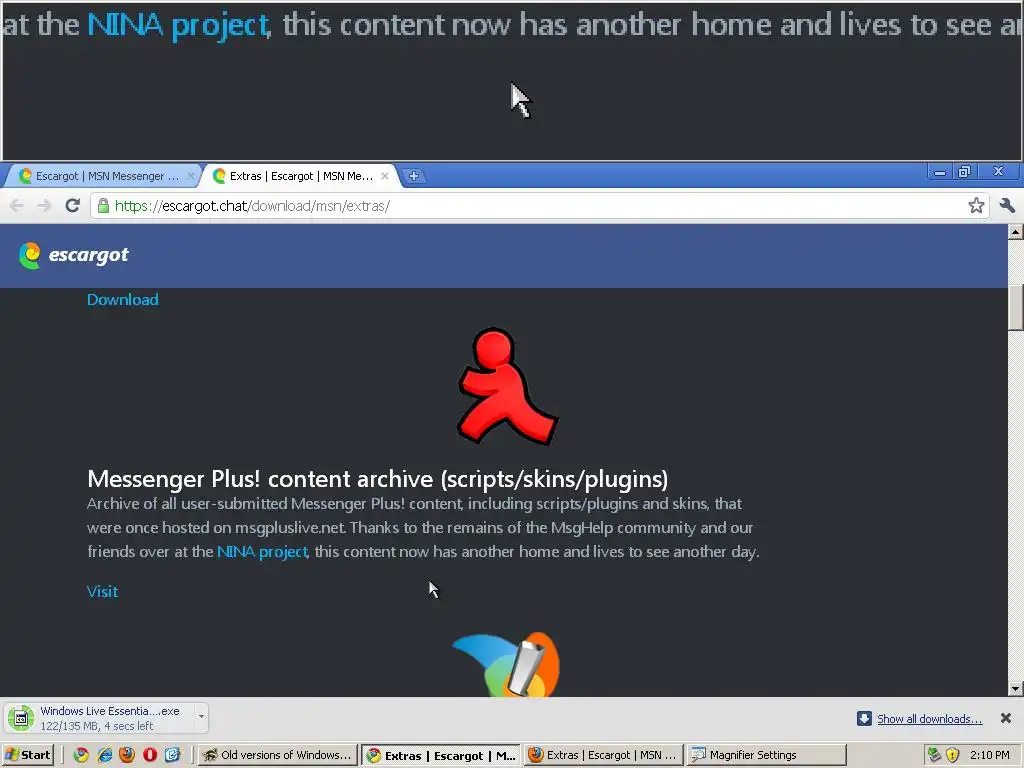Viewport: 1024px width, 768px height.
Task: Open the download item dropdown arrow
Action: (x=201, y=717)
